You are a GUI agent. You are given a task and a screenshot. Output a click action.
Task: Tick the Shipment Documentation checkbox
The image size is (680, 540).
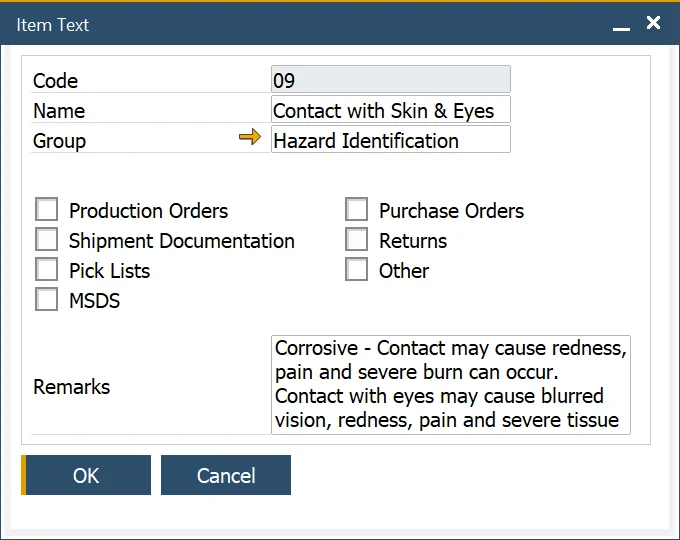pyautogui.click(x=47, y=240)
